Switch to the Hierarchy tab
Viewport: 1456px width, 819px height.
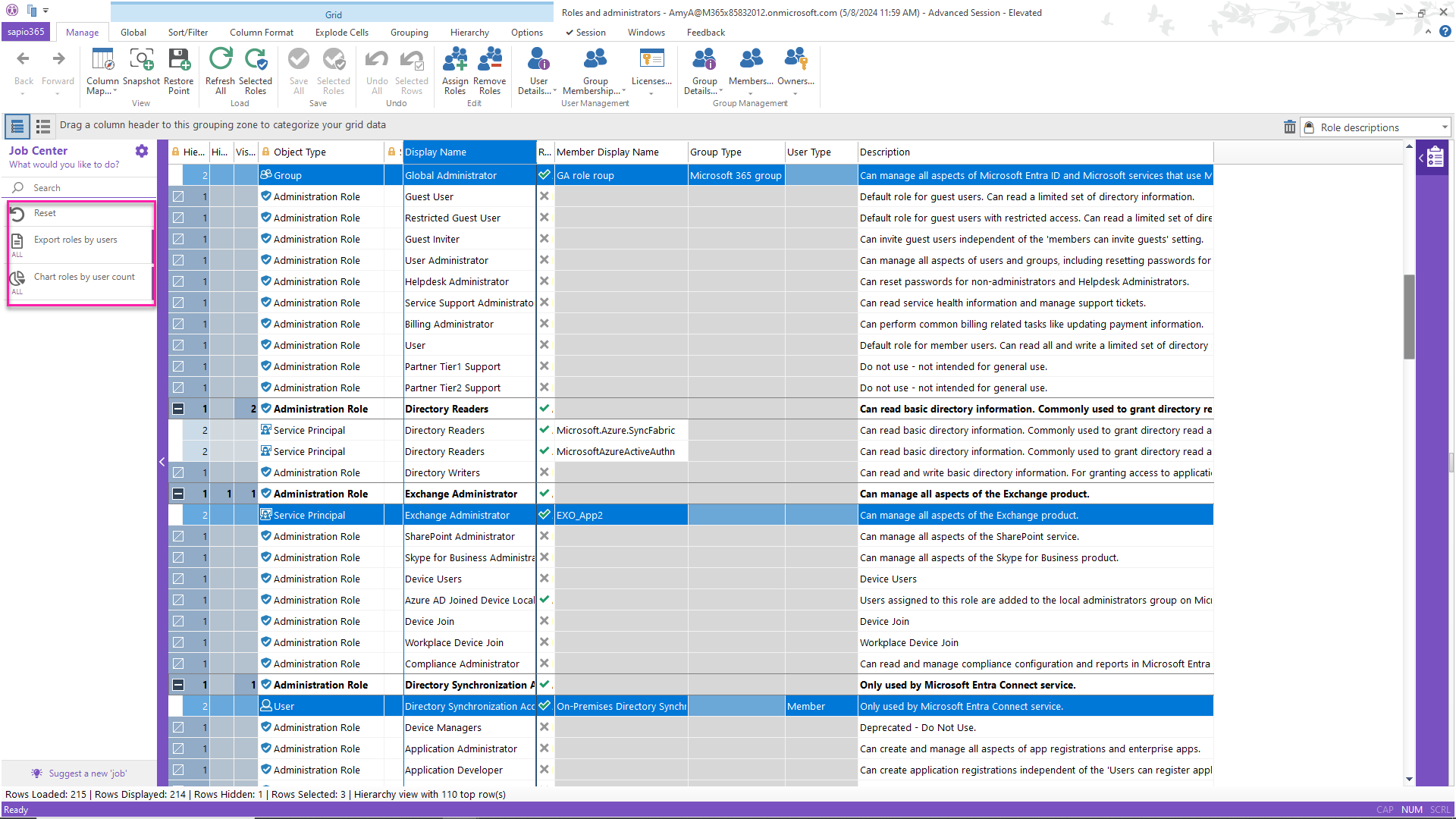tap(469, 33)
